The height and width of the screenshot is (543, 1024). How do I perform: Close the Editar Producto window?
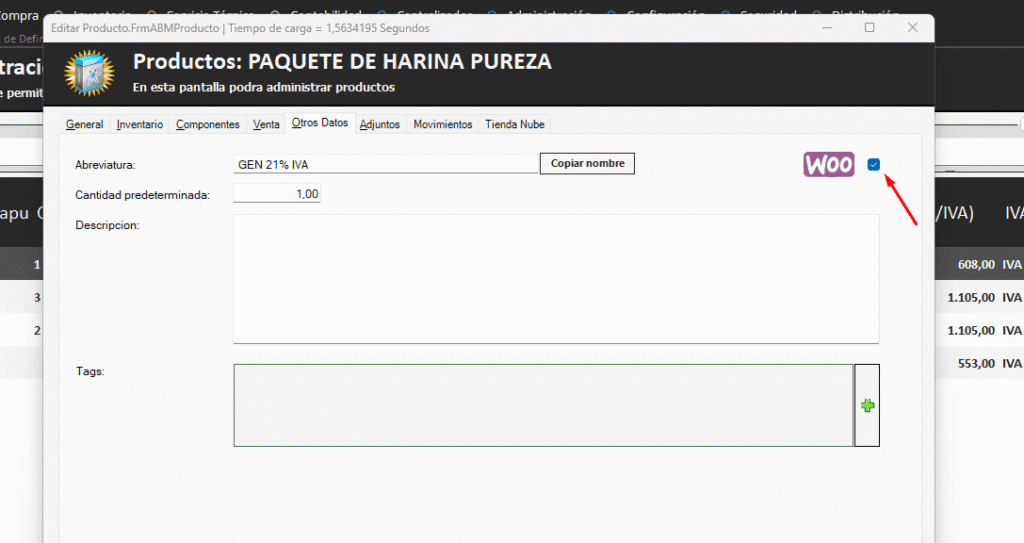point(913,28)
